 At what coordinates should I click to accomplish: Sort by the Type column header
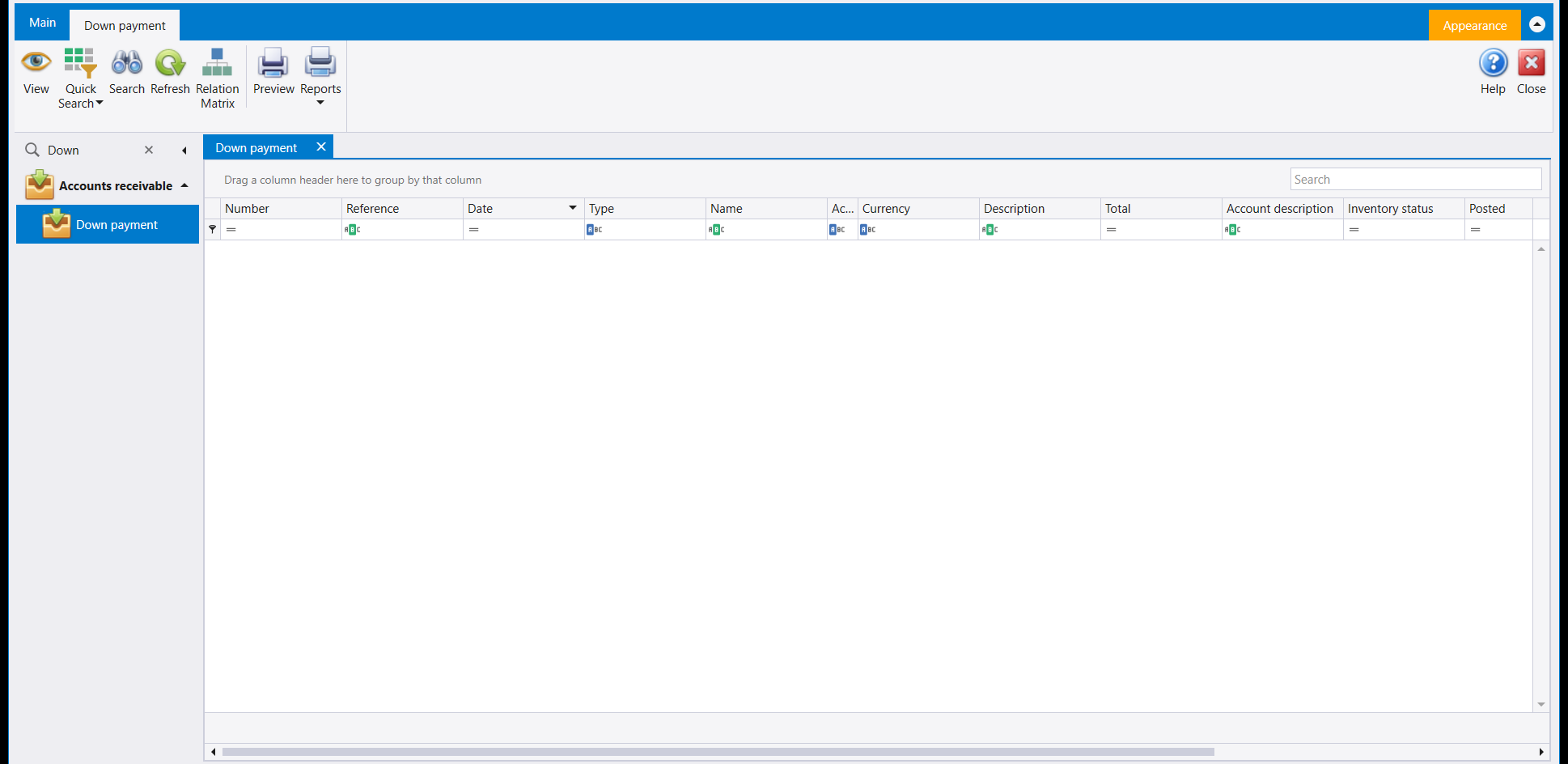click(x=645, y=208)
